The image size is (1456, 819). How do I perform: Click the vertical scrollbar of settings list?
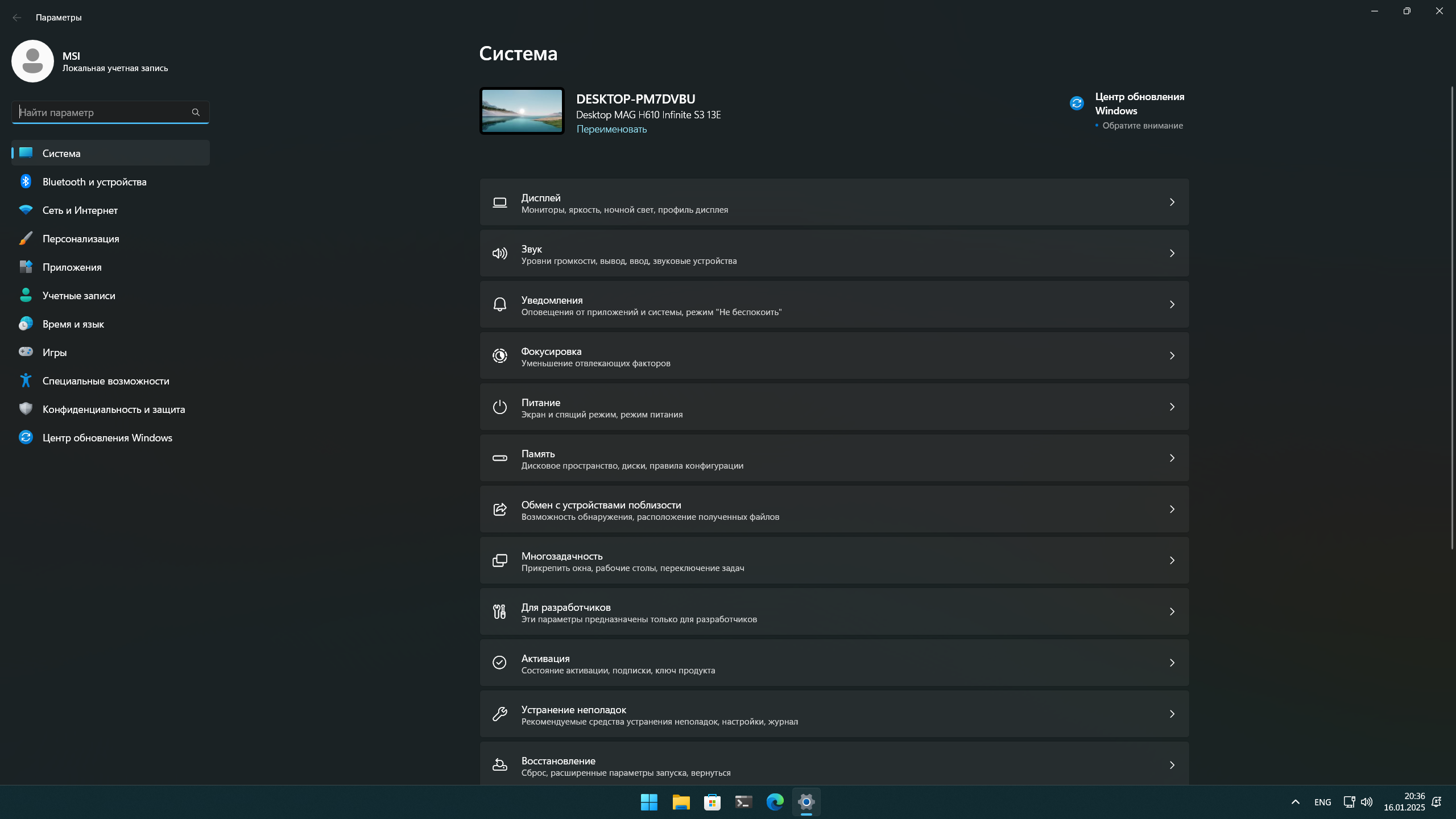point(1451,317)
